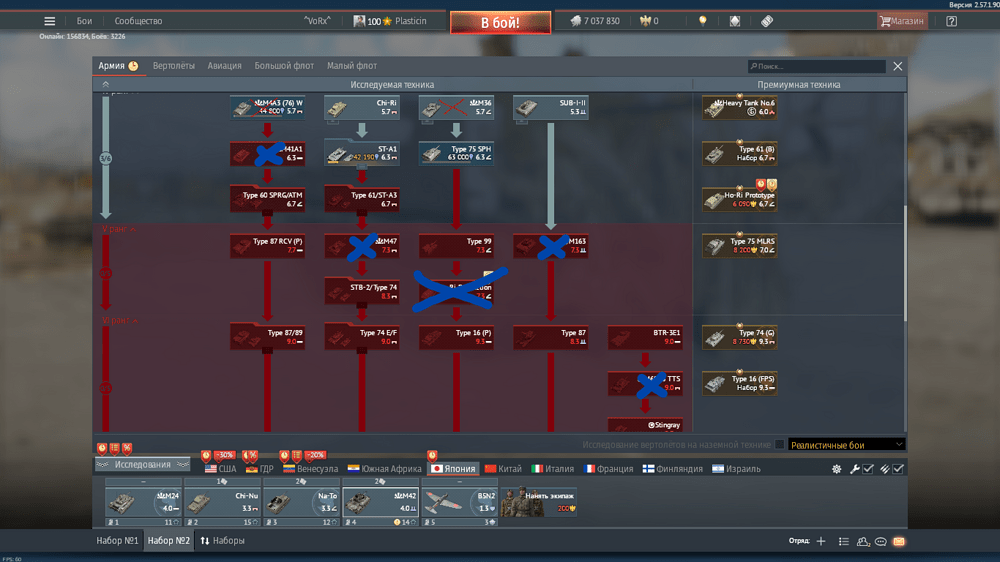This screenshot has width=1000, height=562.
Task: Select the ST-A1 vehicle in tree
Action: click(x=362, y=153)
